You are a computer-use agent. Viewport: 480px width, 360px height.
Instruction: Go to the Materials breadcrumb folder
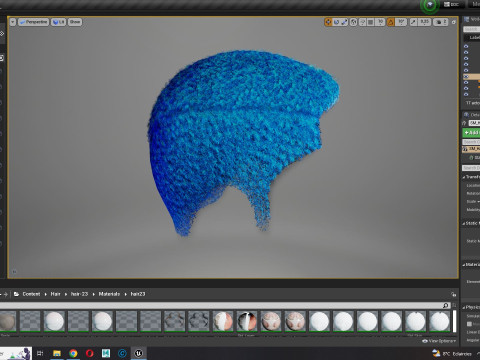[x=109, y=294]
